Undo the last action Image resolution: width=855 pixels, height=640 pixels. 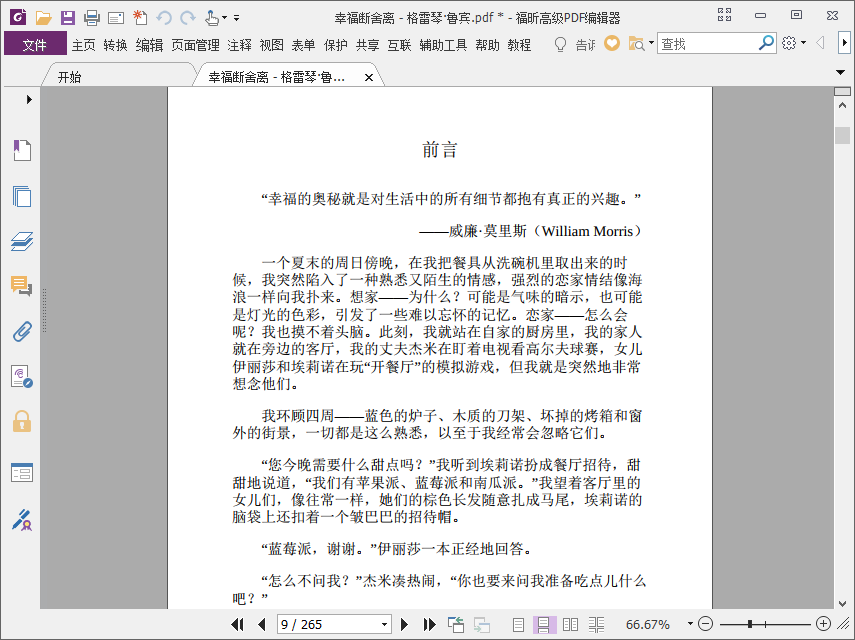coord(164,18)
